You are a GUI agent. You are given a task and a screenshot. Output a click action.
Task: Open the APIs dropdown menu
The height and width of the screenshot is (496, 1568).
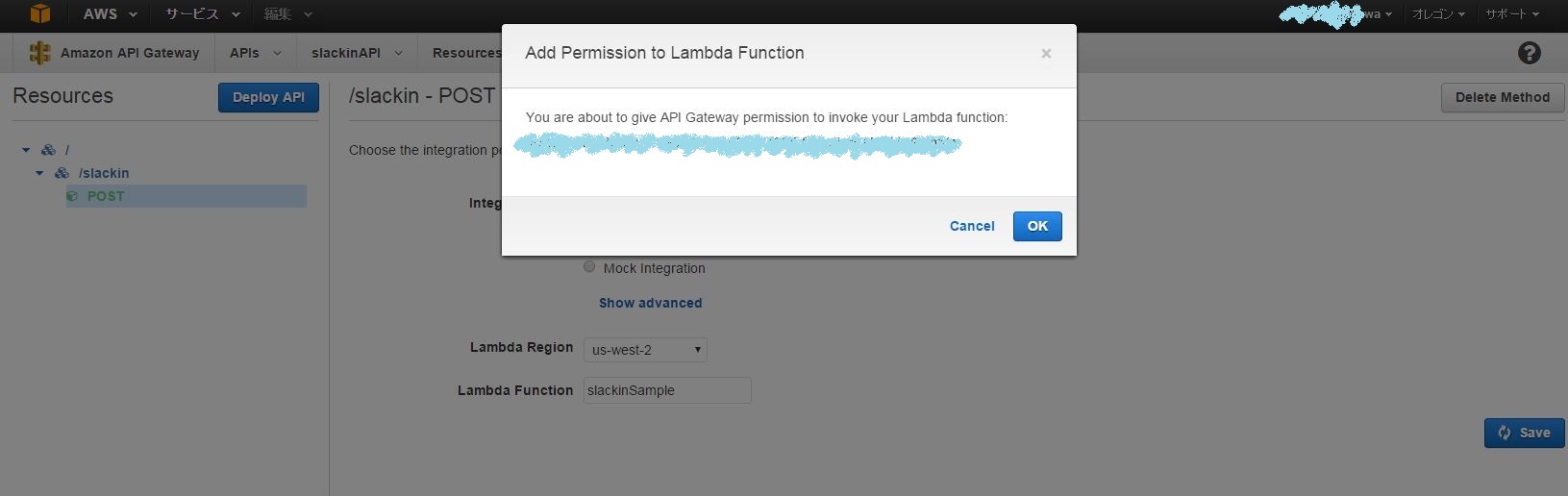(255, 53)
